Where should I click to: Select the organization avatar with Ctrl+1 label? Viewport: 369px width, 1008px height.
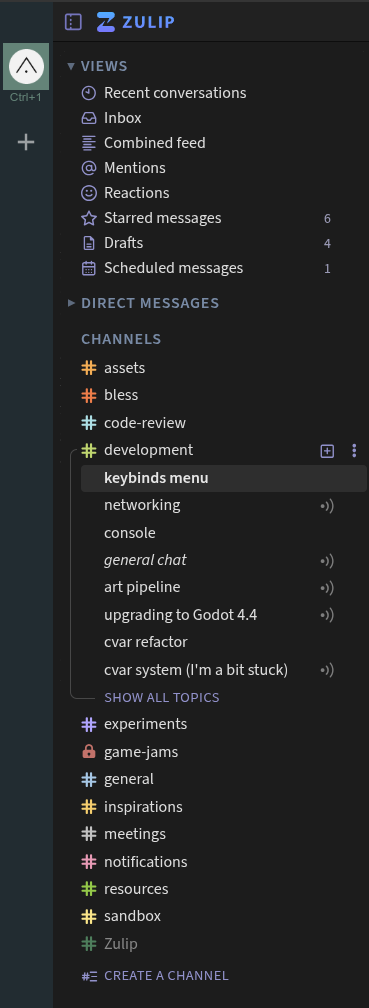click(26, 66)
